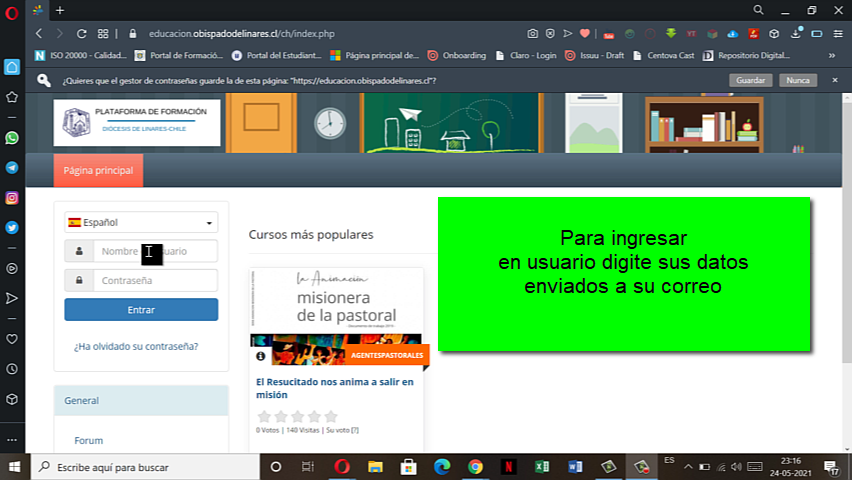
Task: Click Guardar to save the password
Action: point(750,80)
